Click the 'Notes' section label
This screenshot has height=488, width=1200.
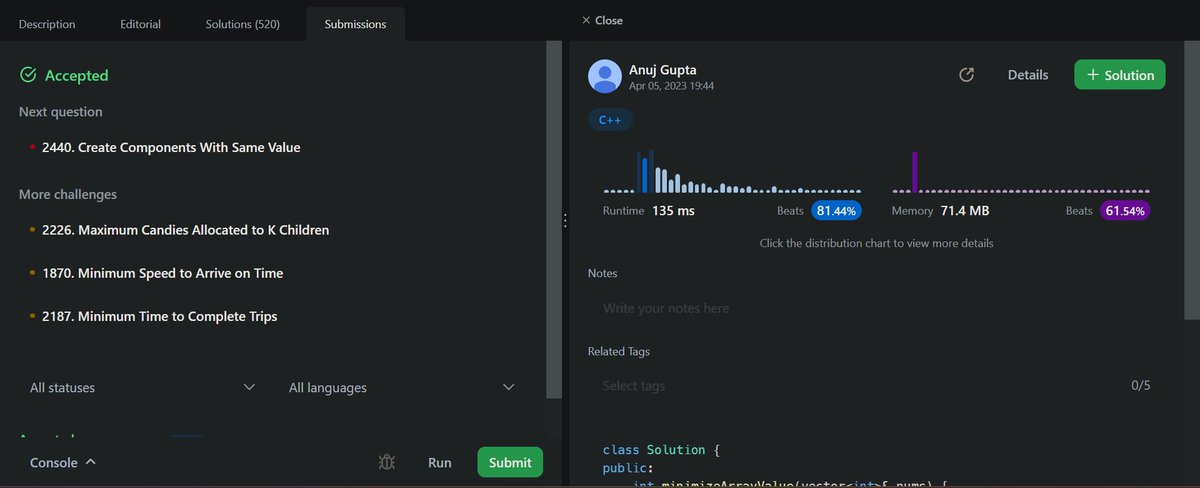point(603,273)
